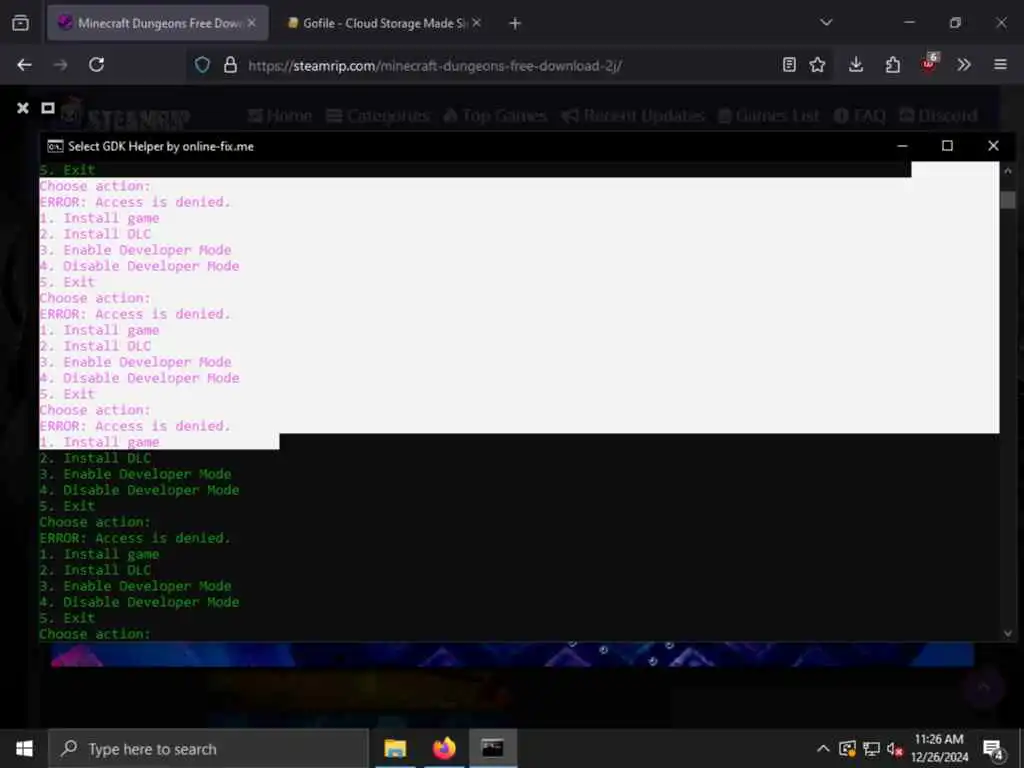
Task: Show more toolbar tools chevrons
Action: point(963,65)
